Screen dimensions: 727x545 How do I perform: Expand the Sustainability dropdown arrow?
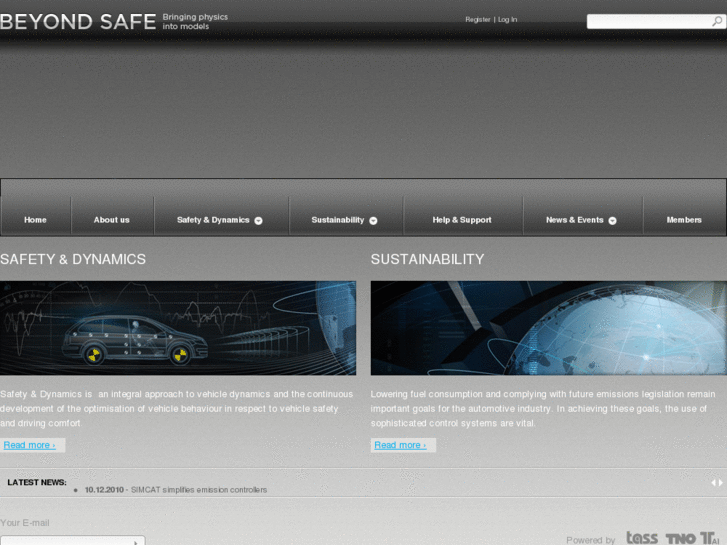coord(373,221)
